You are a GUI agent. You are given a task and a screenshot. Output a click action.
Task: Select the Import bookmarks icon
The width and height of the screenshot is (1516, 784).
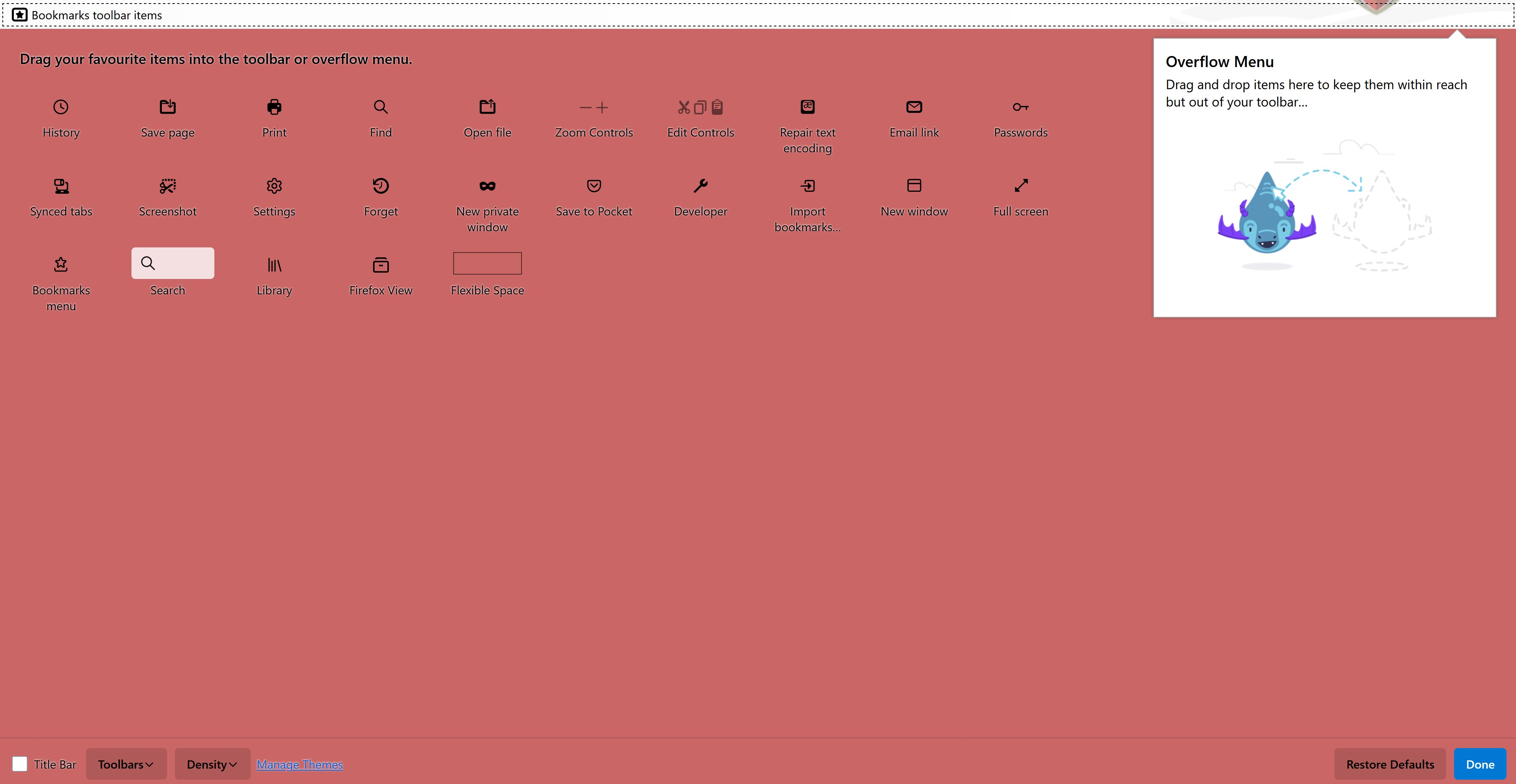tap(807, 186)
